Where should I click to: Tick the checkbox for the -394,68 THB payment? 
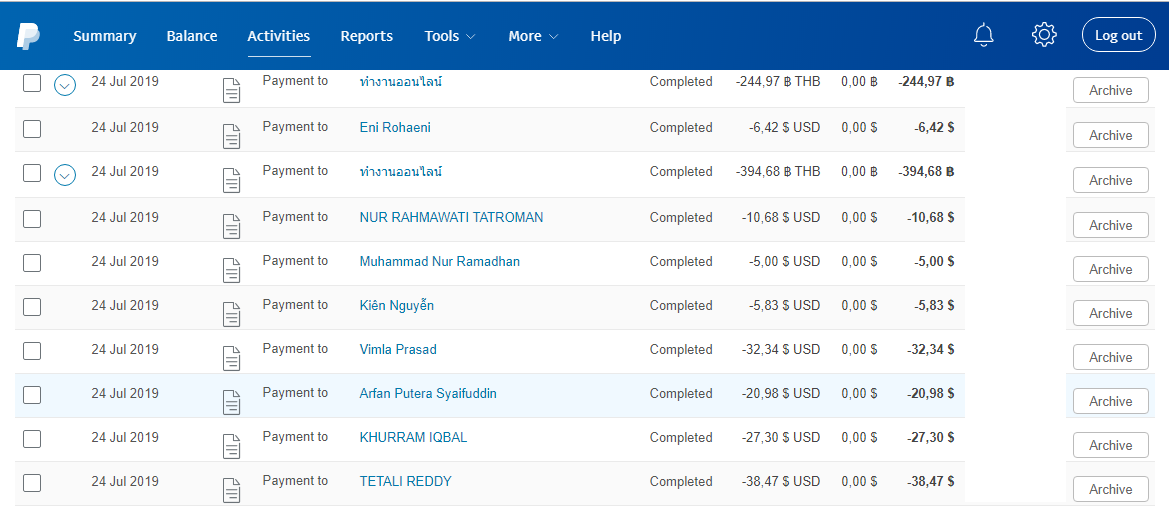coord(32,173)
